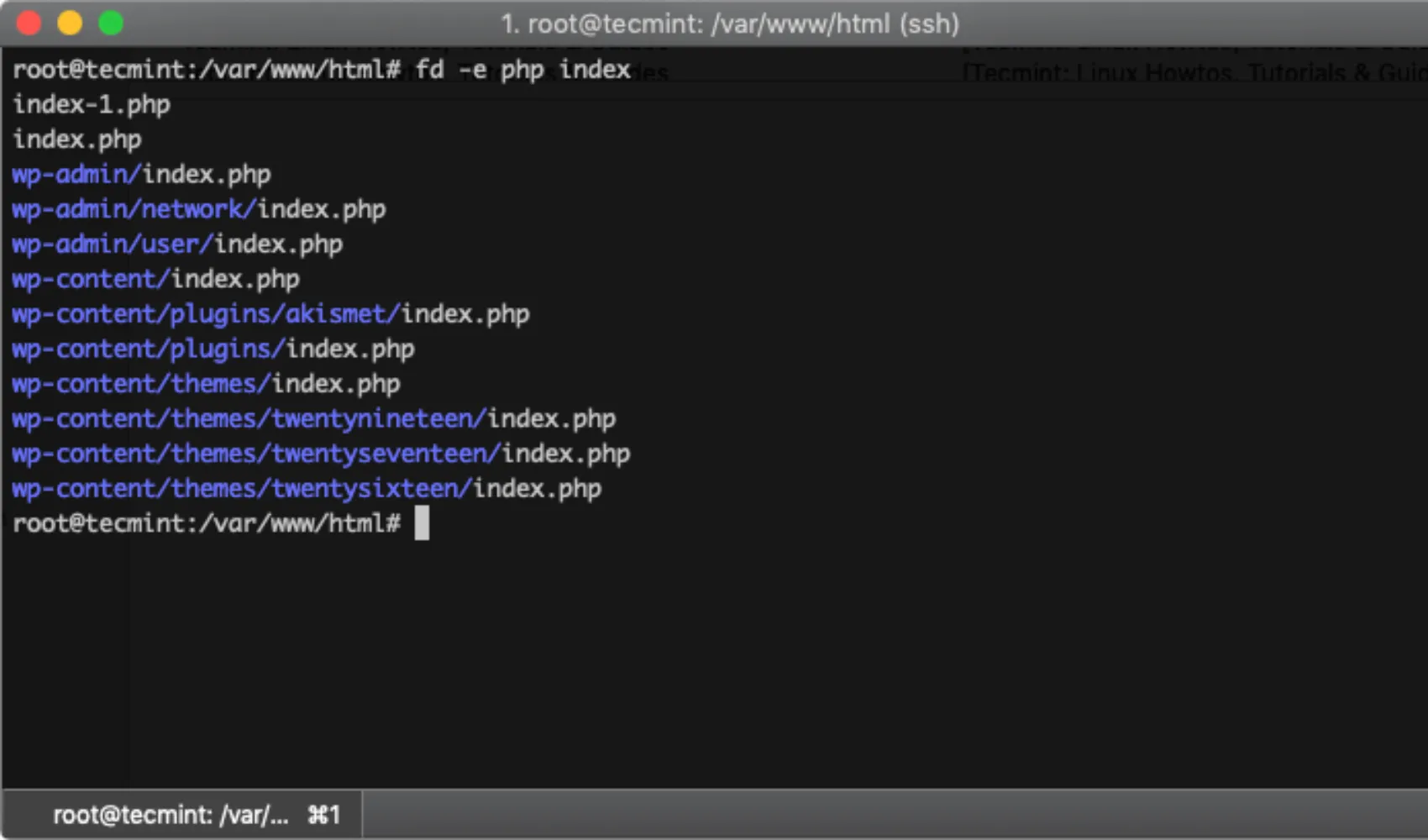Screen dimensions: 1428x840
Task: Click the twentyseventeen theme index.php path
Action: (x=321, y=454)
